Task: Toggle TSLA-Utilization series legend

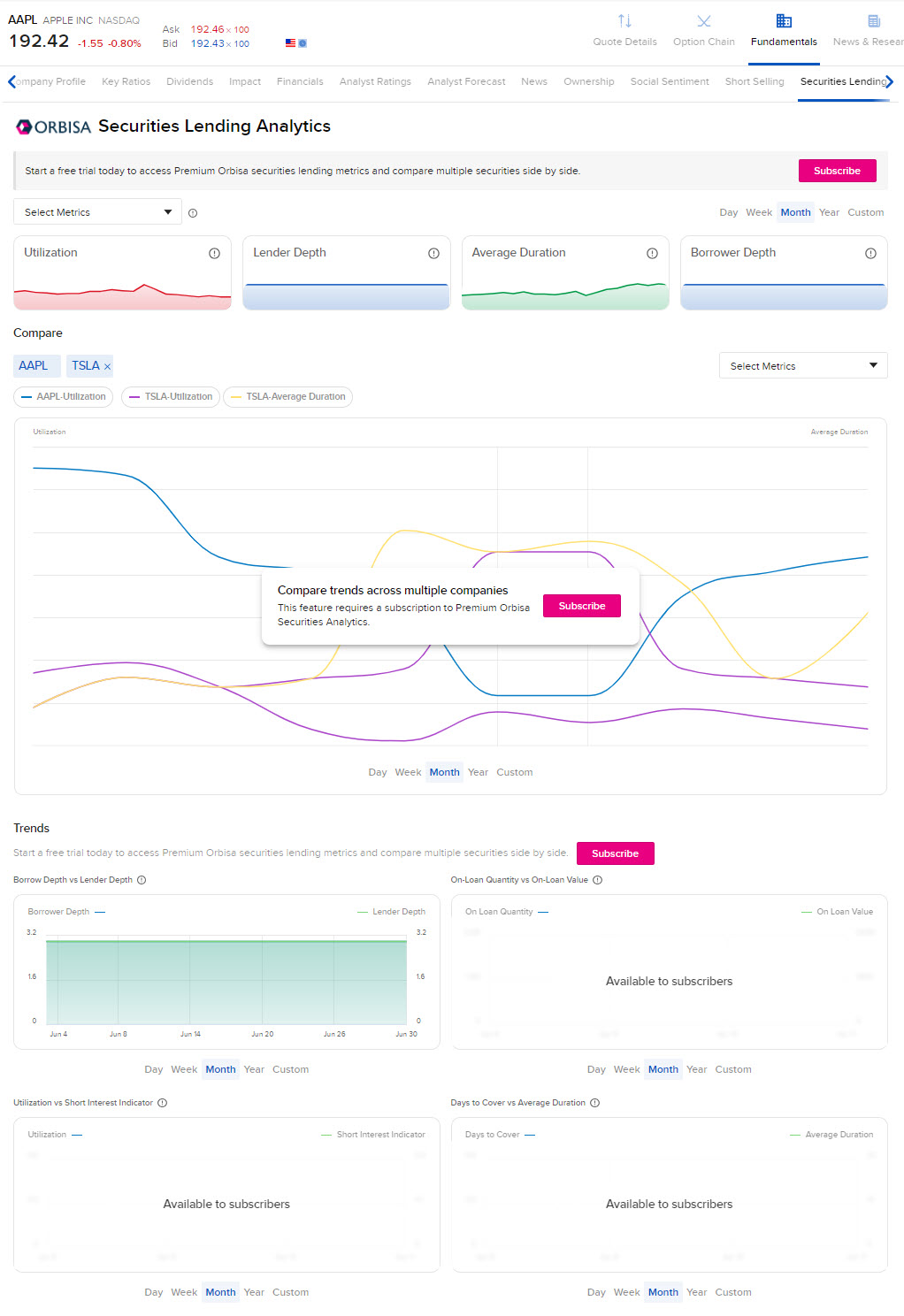Action: pyautogui.click(x=171, y=397)
